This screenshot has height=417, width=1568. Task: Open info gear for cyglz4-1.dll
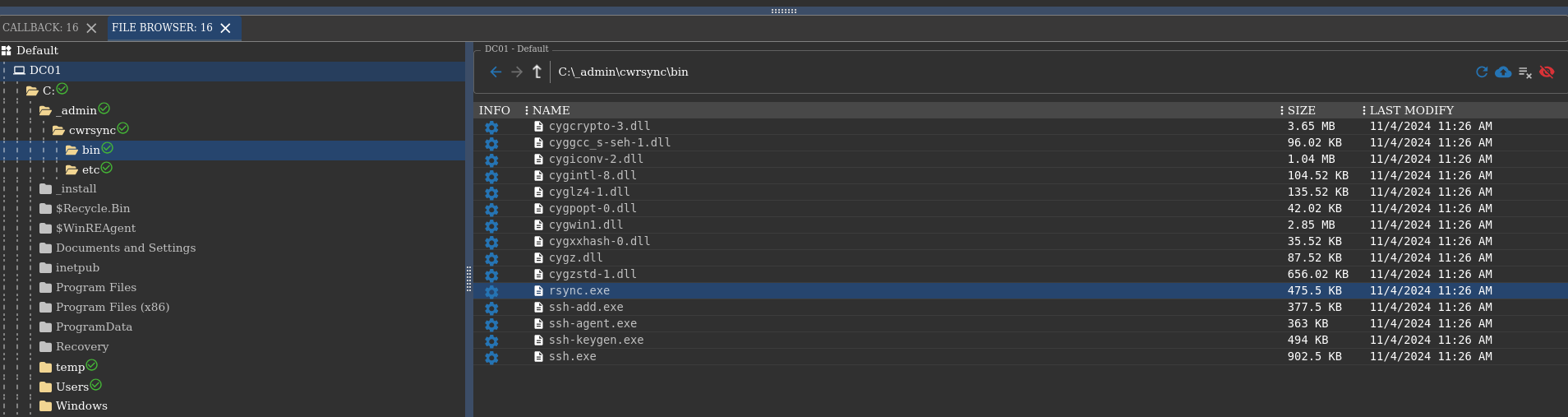pos(491,193)
